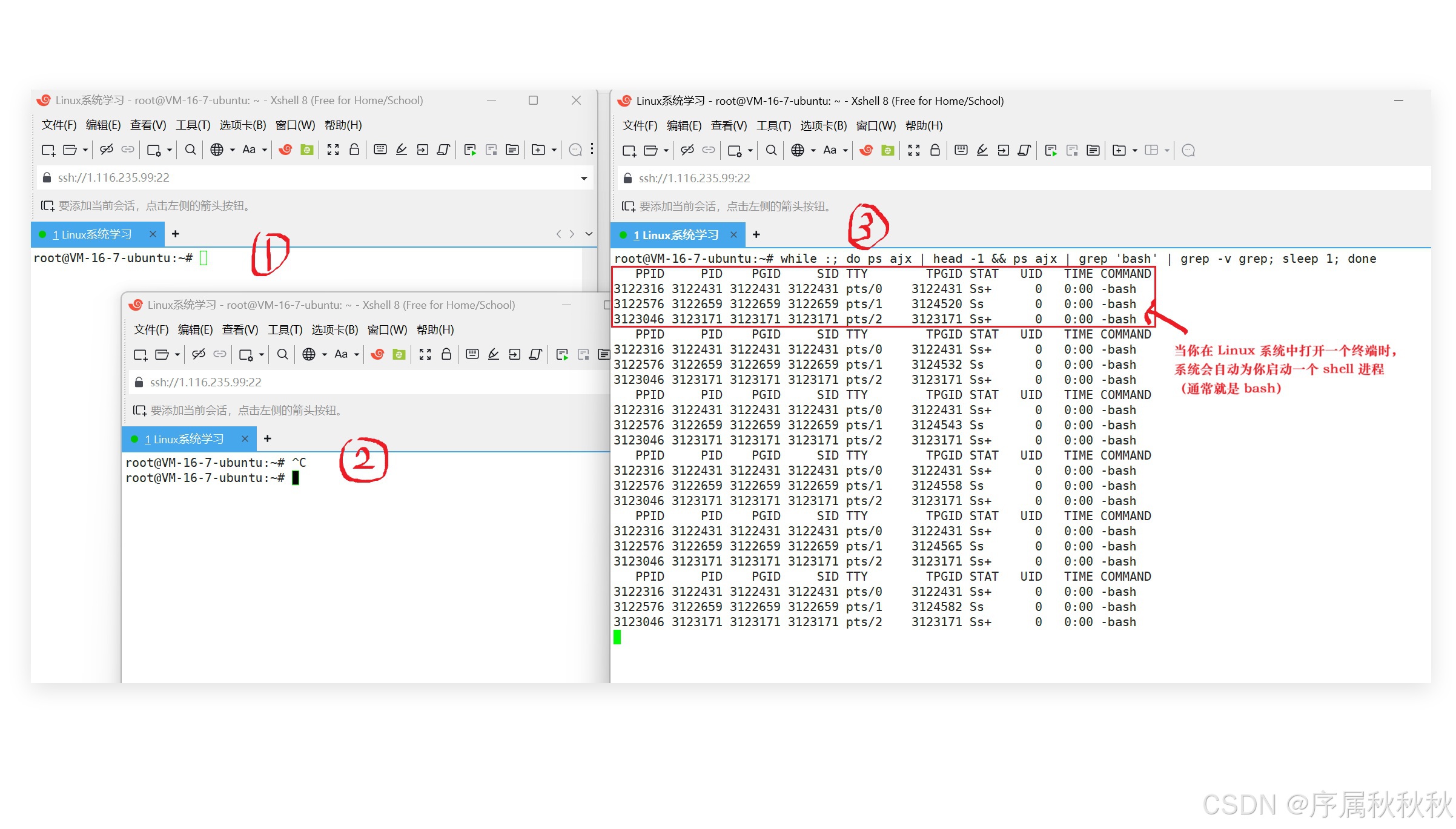Toggle fullscreen icon in window annotated 1

333,150
